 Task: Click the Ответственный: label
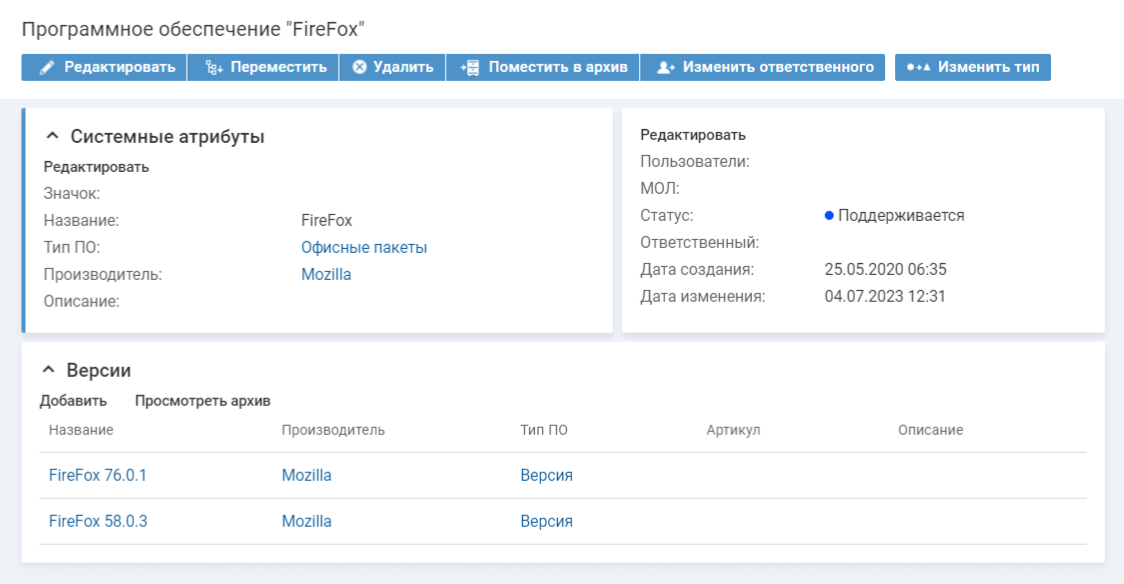700,243
